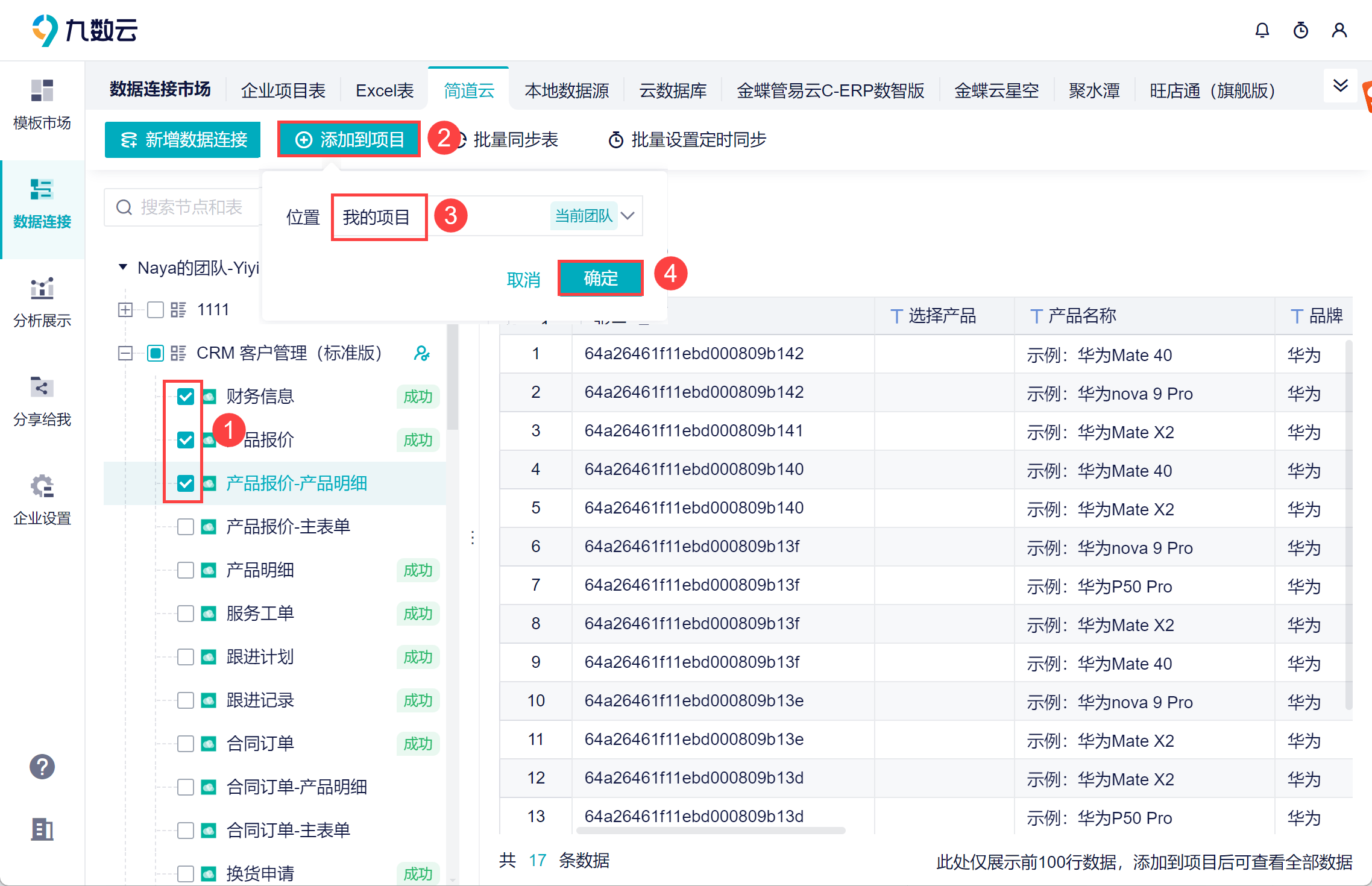
Task: Open the user profile icon
Action: coord(1339,30)
